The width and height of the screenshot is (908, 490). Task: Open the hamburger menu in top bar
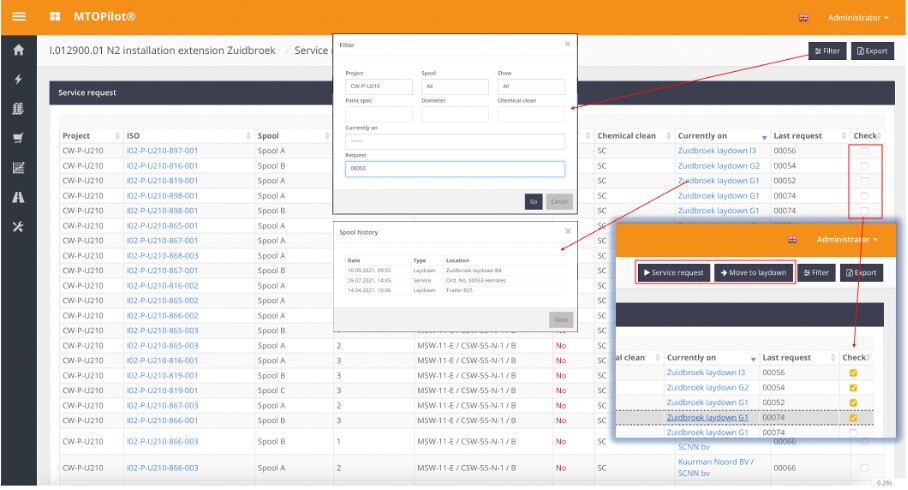[x=17, y=17]
